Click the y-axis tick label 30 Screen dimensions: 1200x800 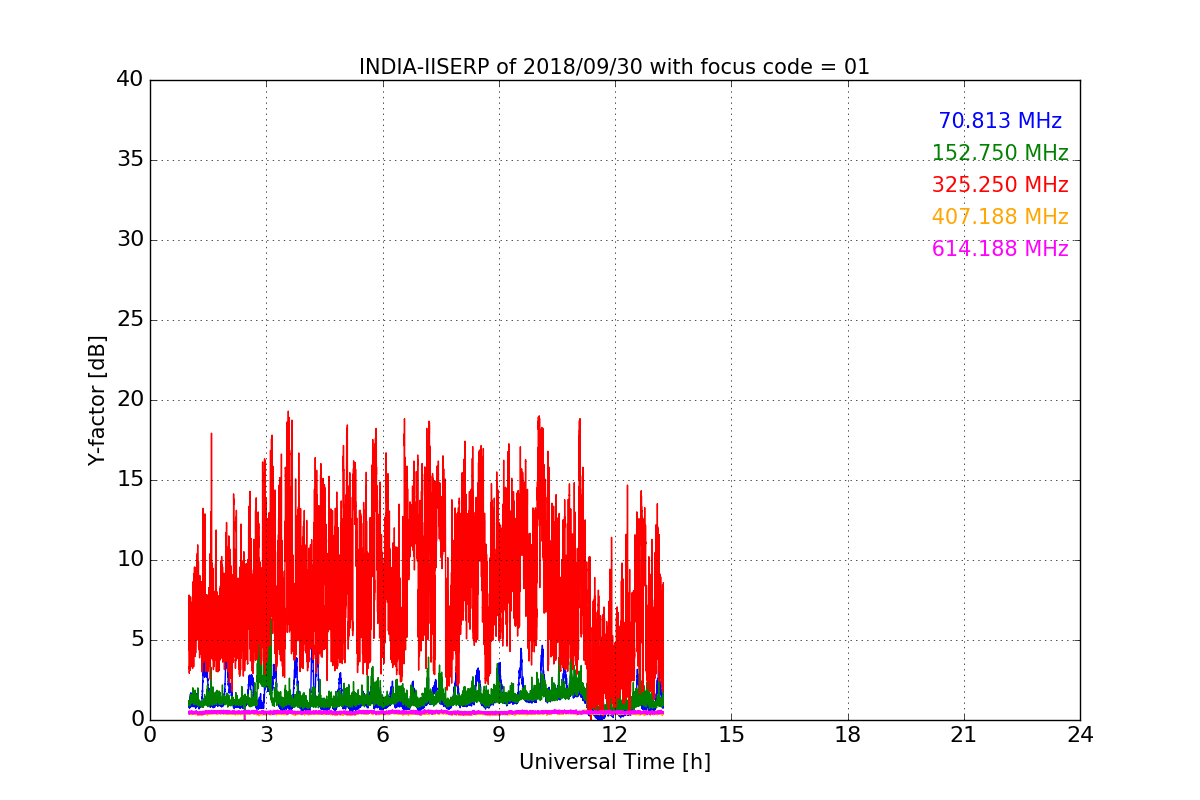point(129,239)
